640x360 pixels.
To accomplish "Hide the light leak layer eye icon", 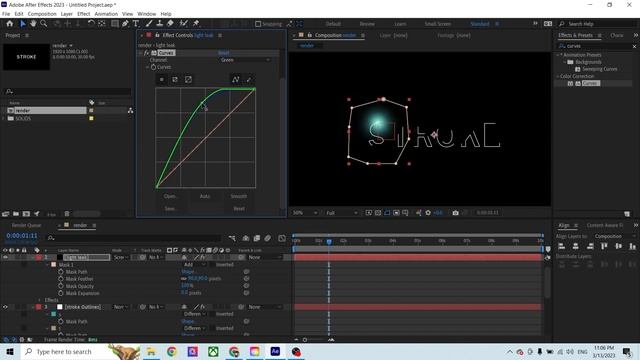I will [x=5, y=257].
